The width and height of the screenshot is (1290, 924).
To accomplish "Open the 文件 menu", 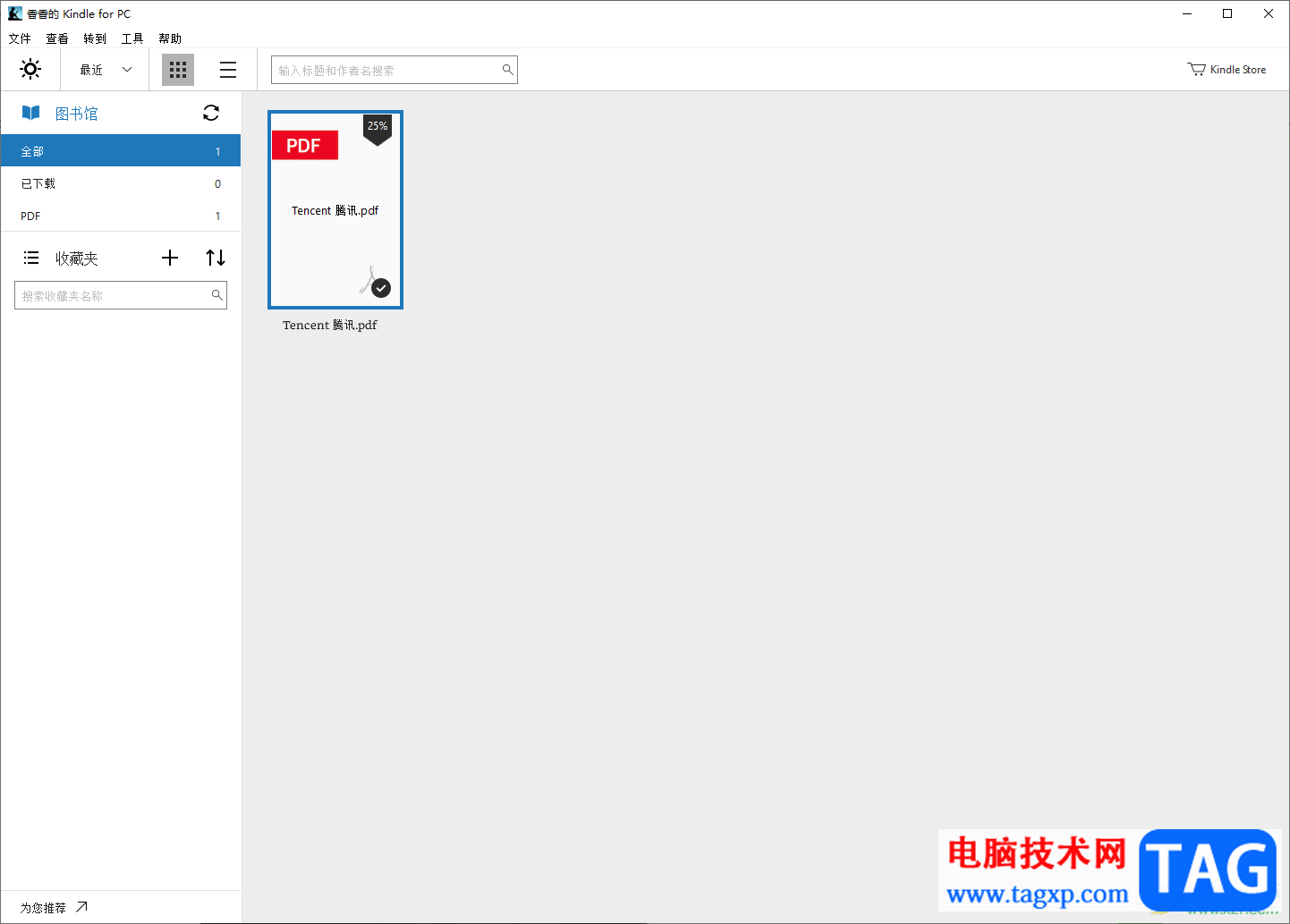I will 20,38.
